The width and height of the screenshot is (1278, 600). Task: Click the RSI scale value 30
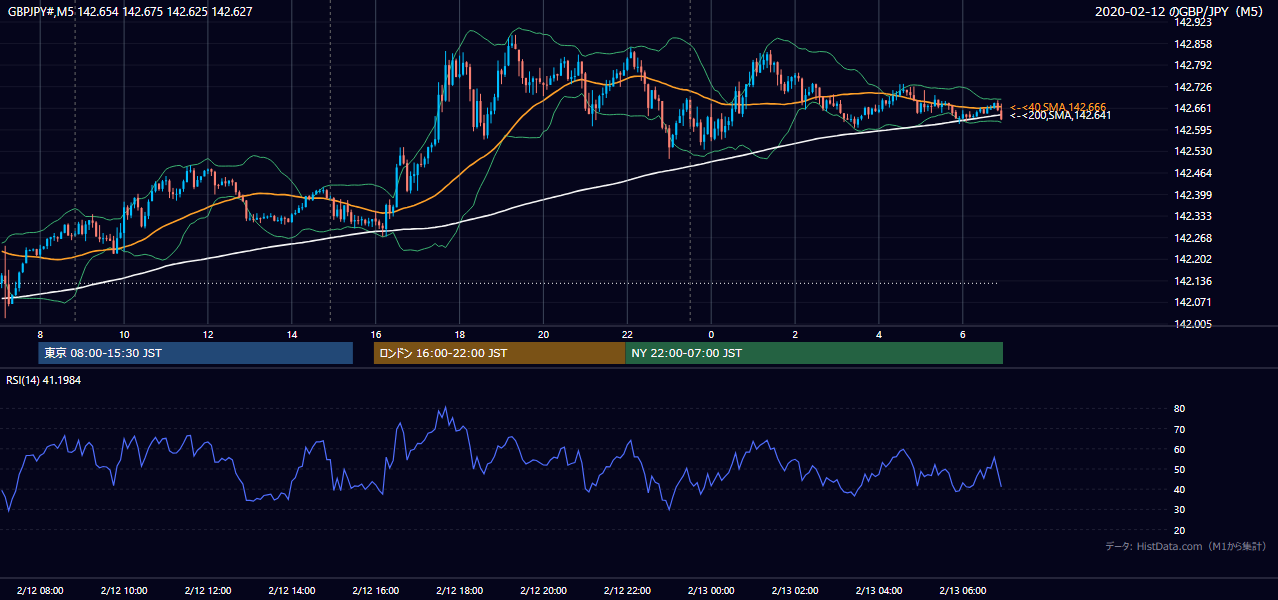tap(1180, 510)
